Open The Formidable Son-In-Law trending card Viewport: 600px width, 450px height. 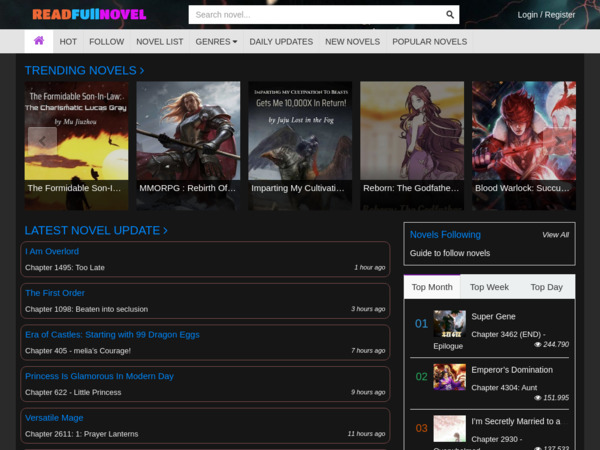click(77, 145)
